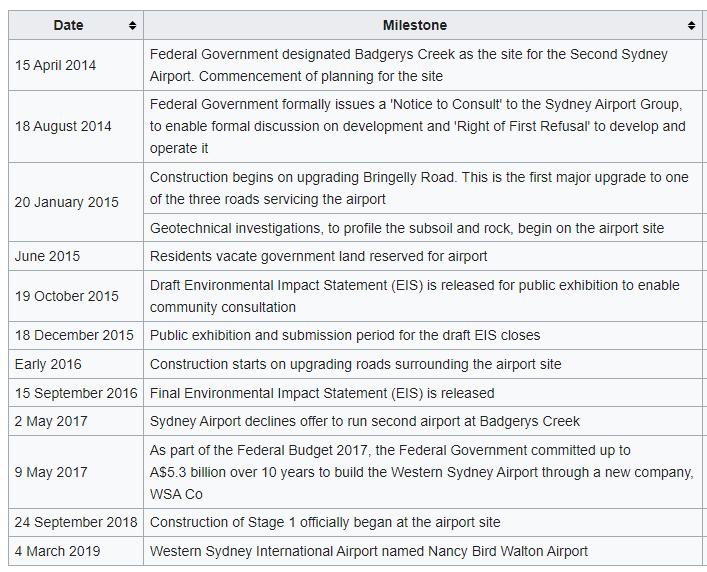Select the 15 April 2014 date cell
The width and height of the screenshot is (707, 572).
pyautogui.click(x=56, y=65)
